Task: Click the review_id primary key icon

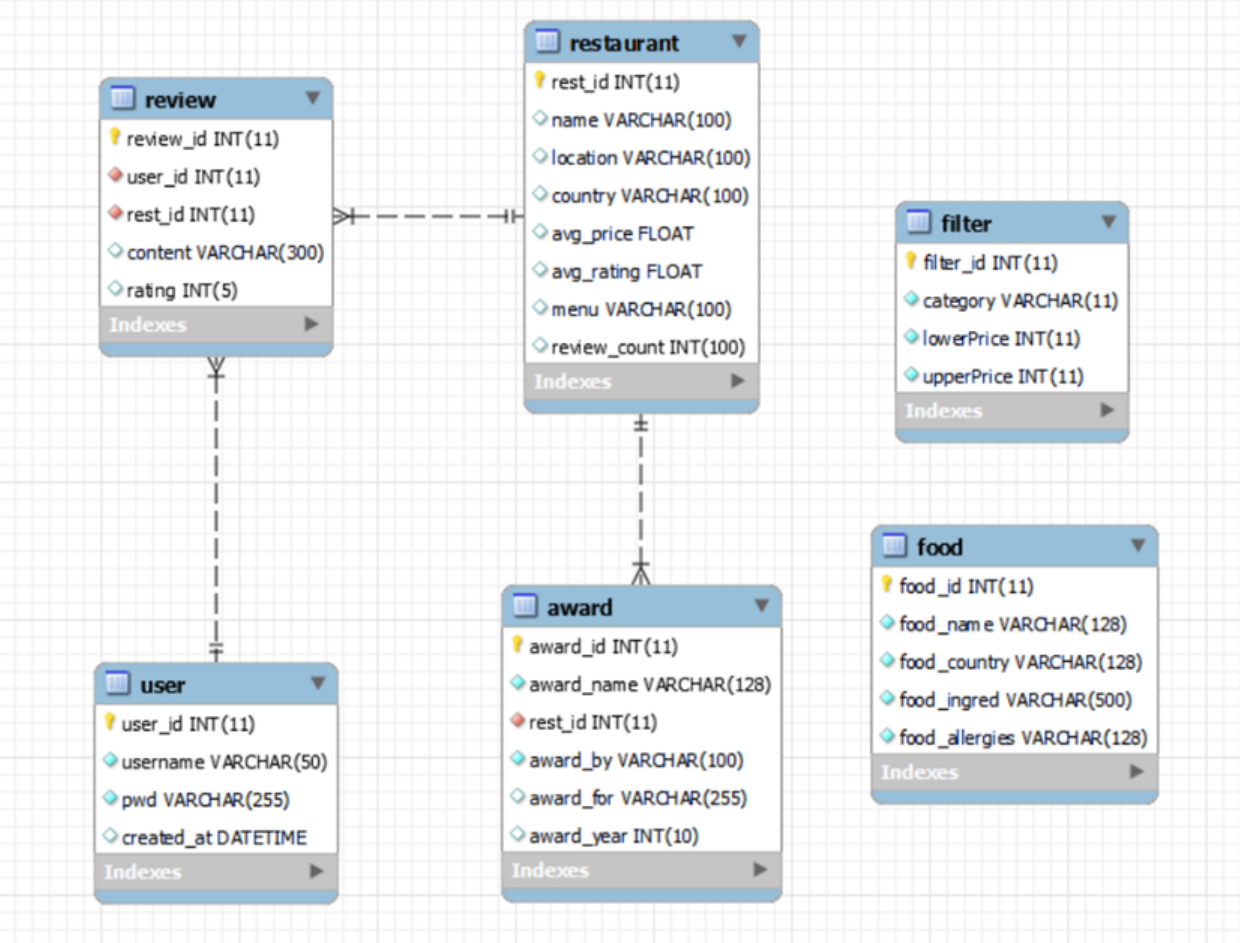Action: (115, 138)
